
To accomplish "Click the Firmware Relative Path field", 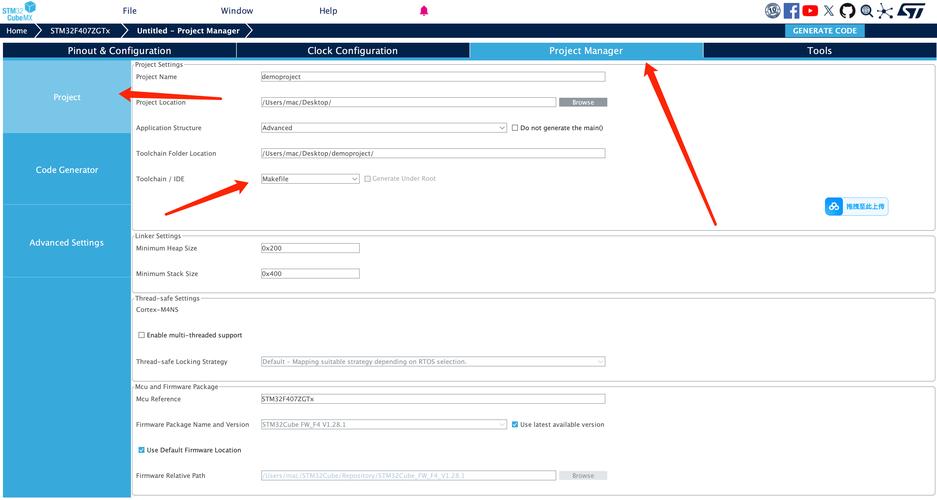I will coord(408,476).
